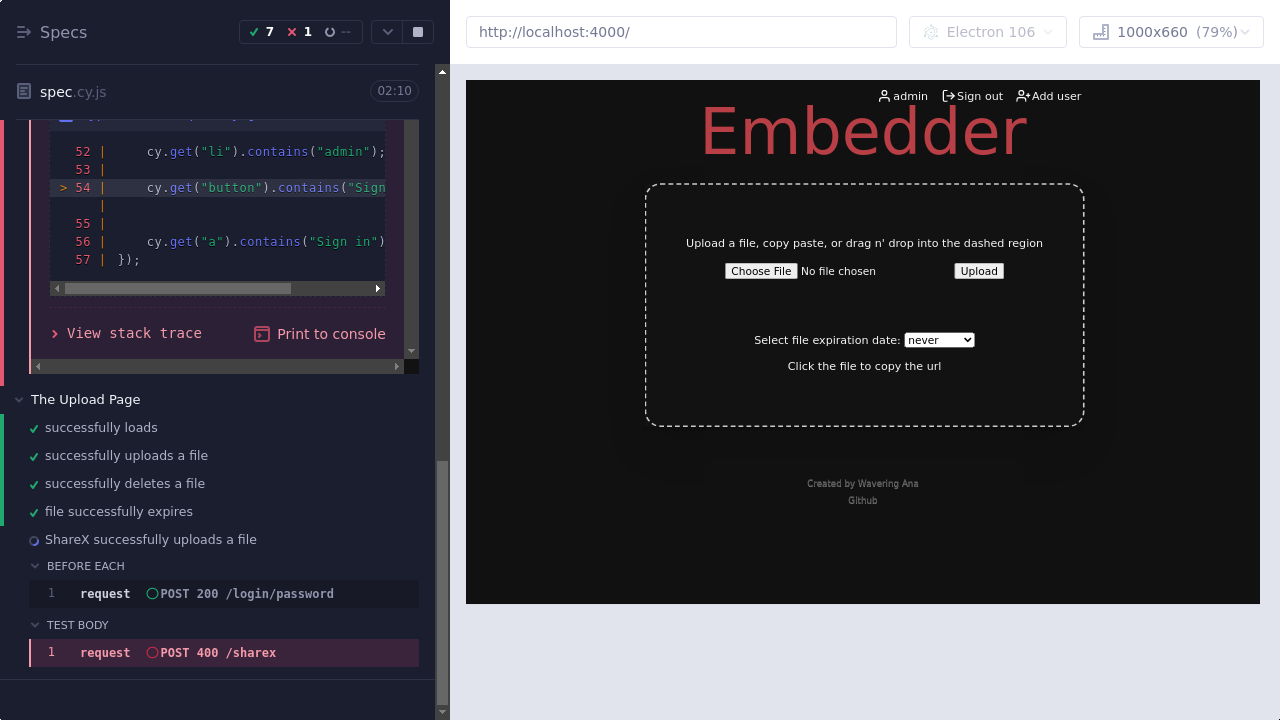Viewport: 1280px width, 720px height.
Task: Click the spec file document icon
Action: (x=24, y=91)
